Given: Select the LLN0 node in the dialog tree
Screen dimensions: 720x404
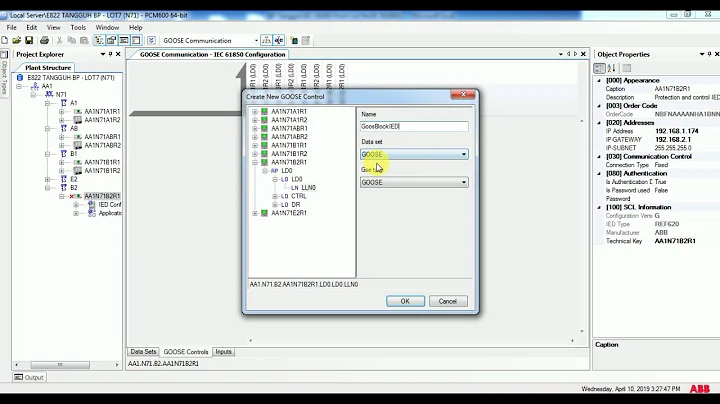Looking at the screenshot, I should click(308, 188).
